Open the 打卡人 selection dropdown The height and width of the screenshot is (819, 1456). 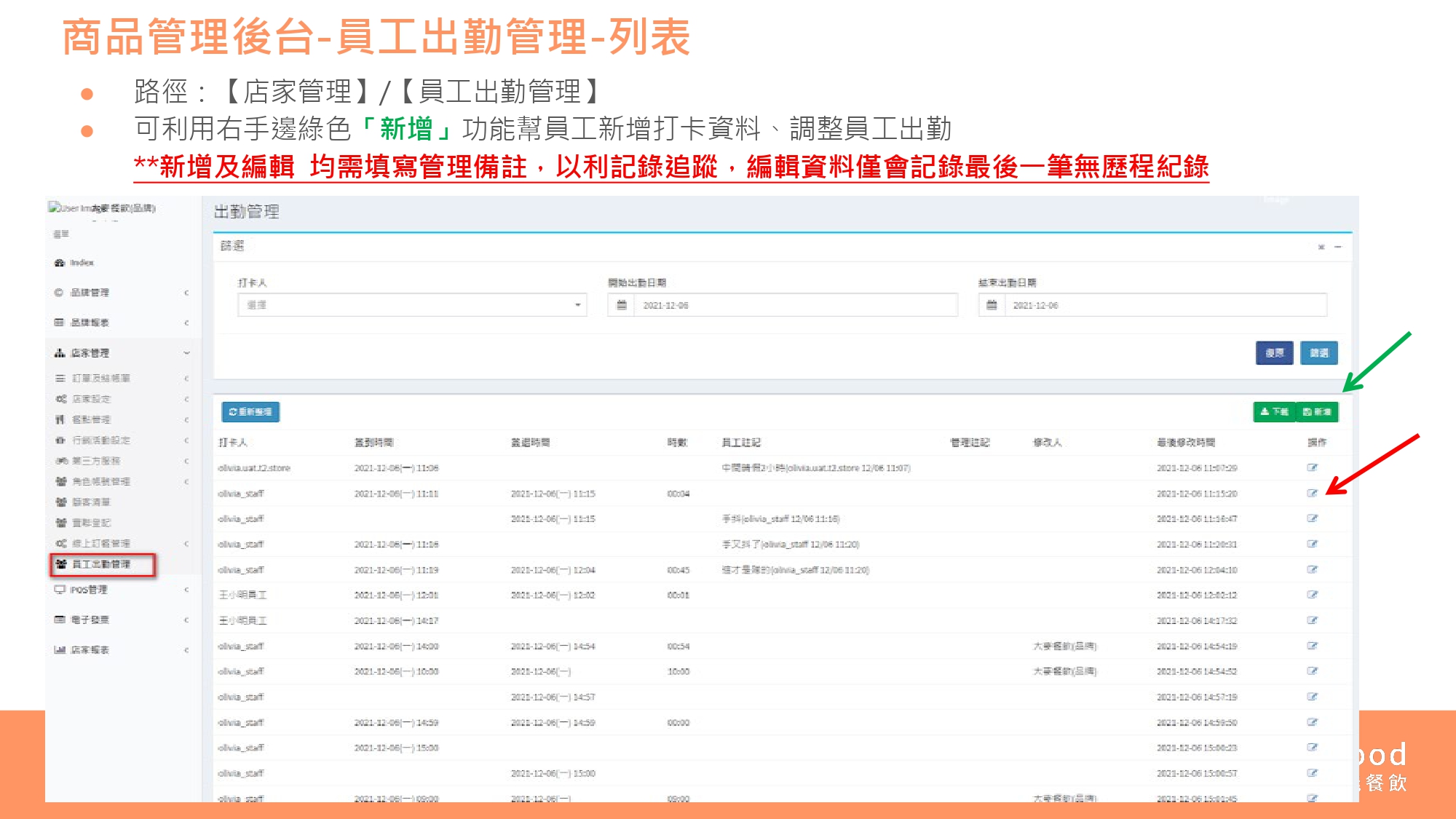click(412, 305)
